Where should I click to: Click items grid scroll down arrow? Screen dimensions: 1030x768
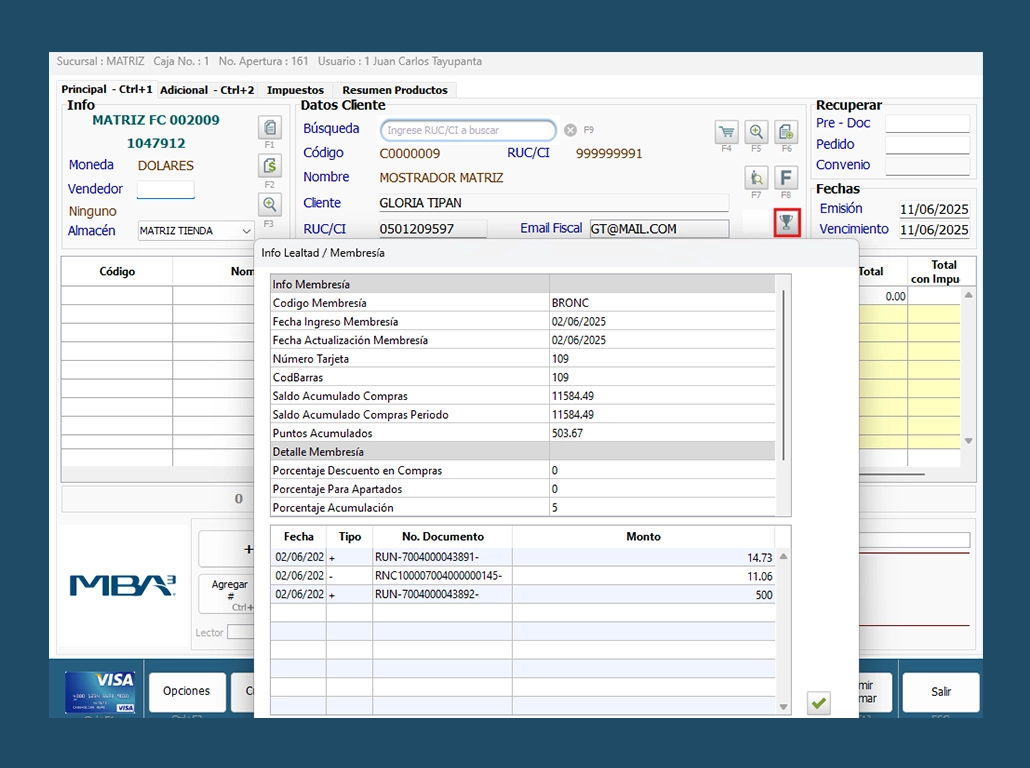(x=968, y=441)
